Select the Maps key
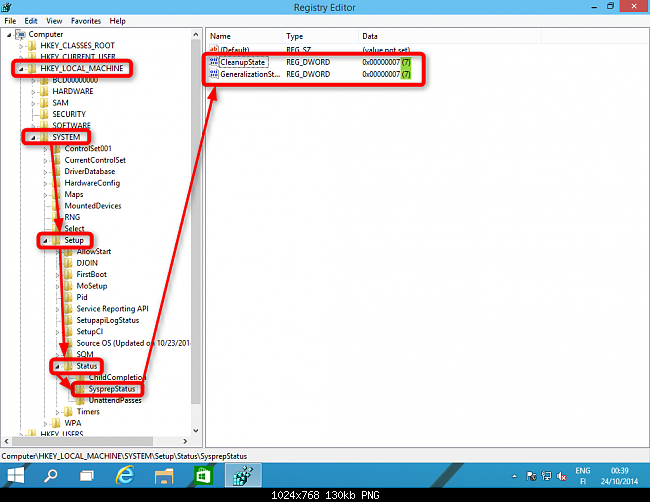Viewport: 650px width, 502px height. (x=74, y=194)
